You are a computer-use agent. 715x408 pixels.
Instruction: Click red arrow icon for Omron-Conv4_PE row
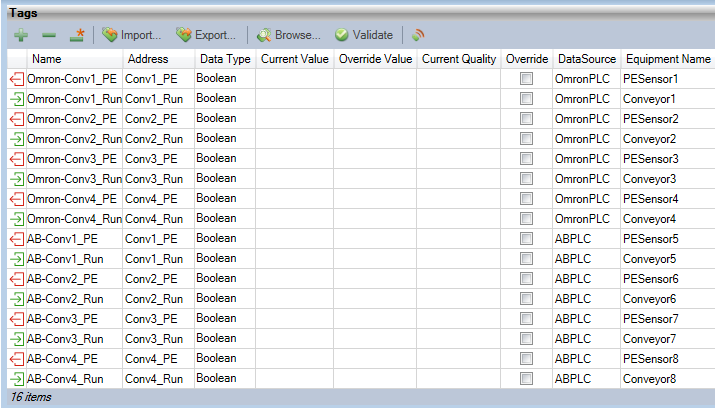pos(17,199)
